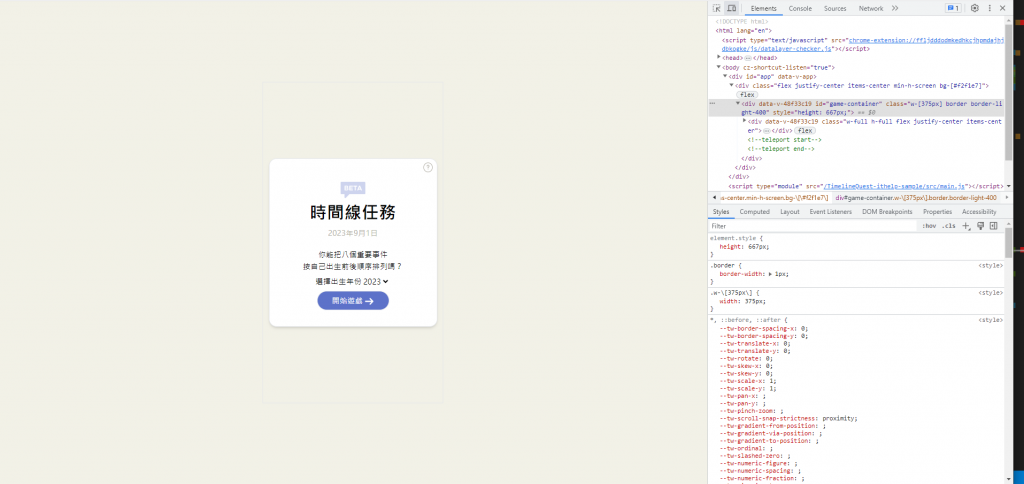The height and width of the screenshot is (484, 1024).
Task: Open the Styles sub-tab
Action: (721, 212)
